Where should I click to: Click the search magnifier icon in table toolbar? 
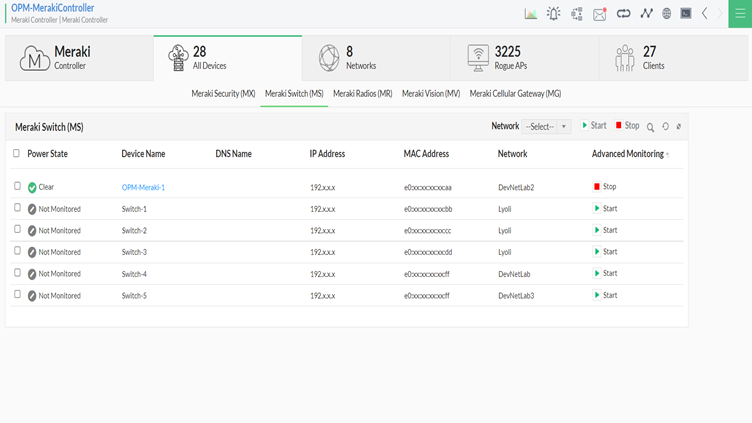coord(650,127)
